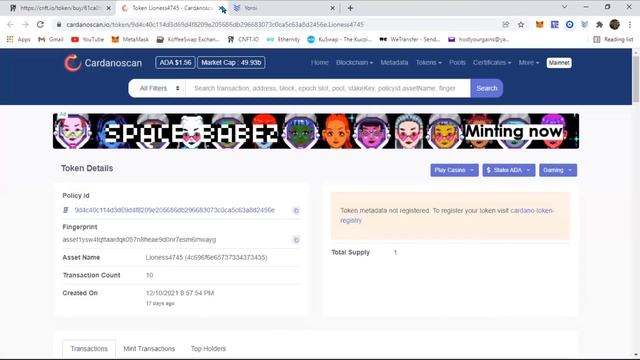The width and height of the screenshot is (640, 360).
Task: Click the SpaceBabez Minting now banner
Action: click(316, 131)
